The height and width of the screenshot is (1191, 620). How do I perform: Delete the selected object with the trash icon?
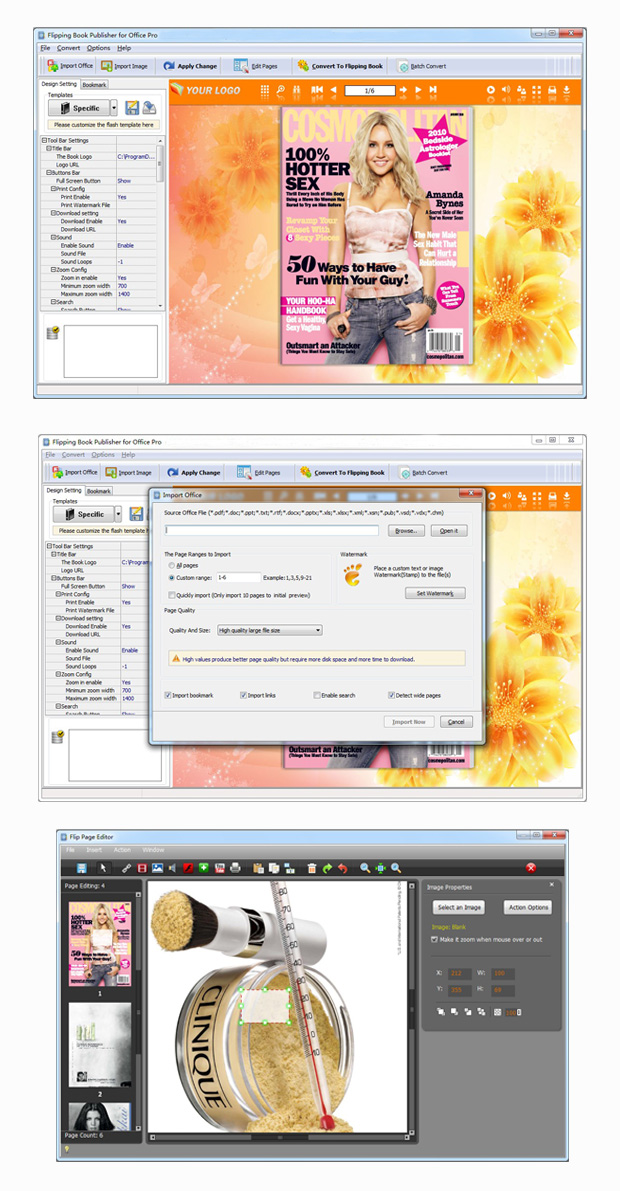coord(312,867)
